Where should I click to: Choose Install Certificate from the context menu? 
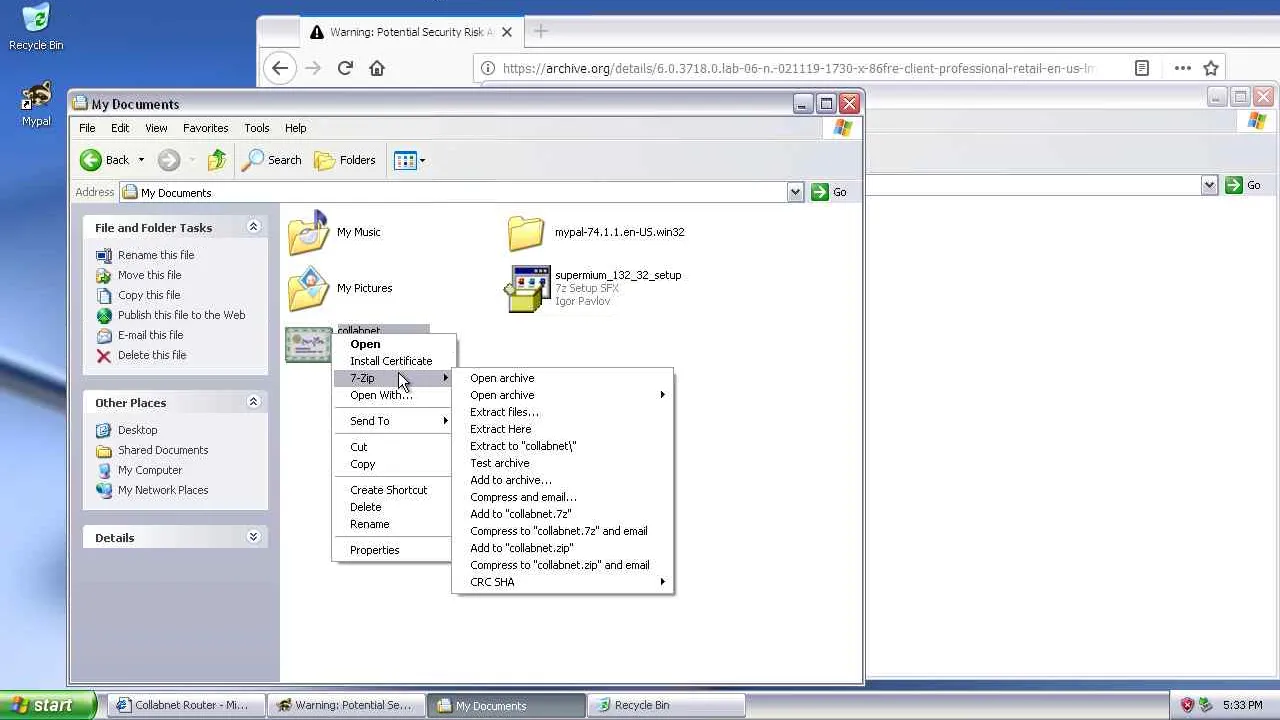click(x=393, y=361)
